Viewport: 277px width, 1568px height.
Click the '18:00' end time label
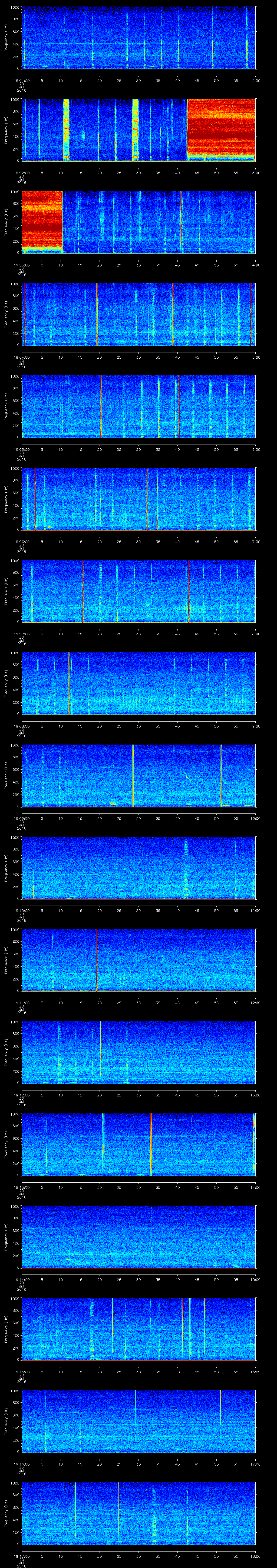[x=255, y=1556]
